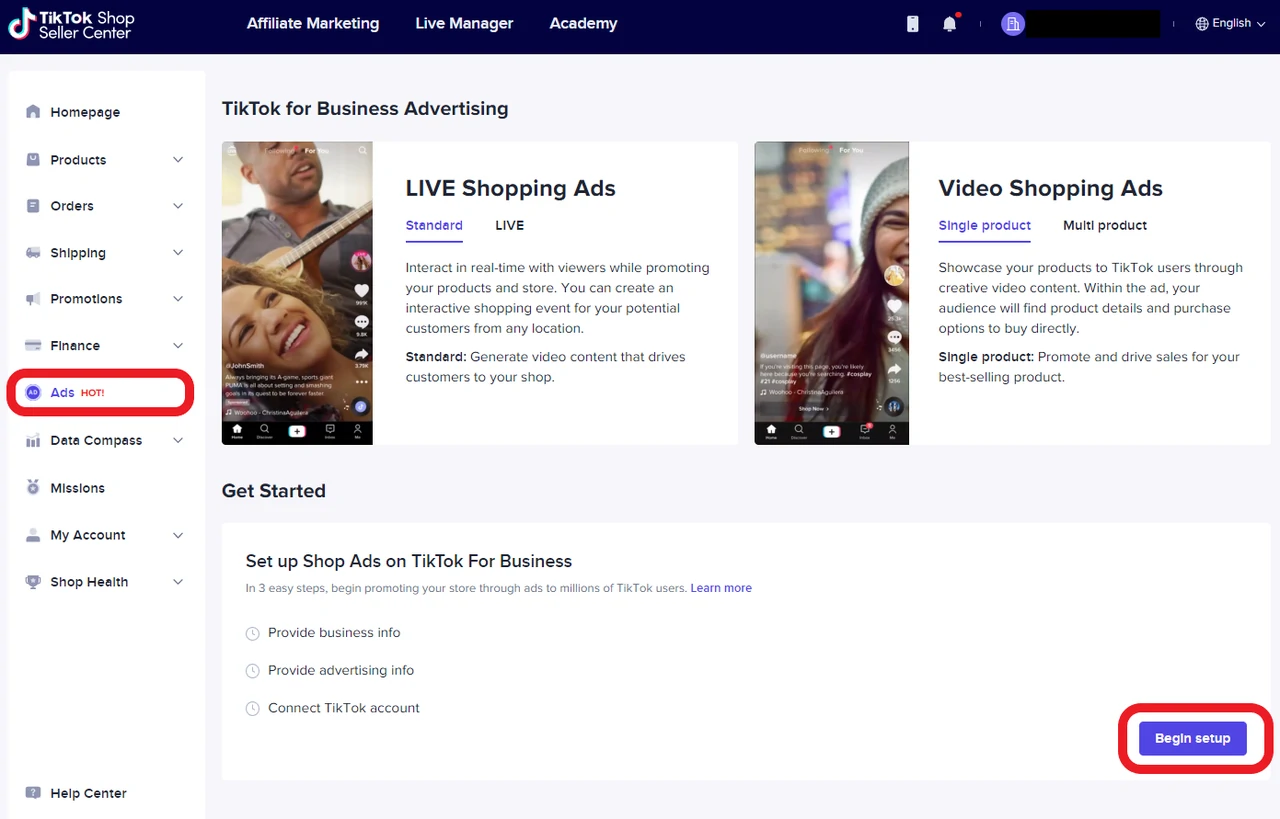
Task: Click the LIVE Shopping Ads preview image
Action: tap(297, 293)
